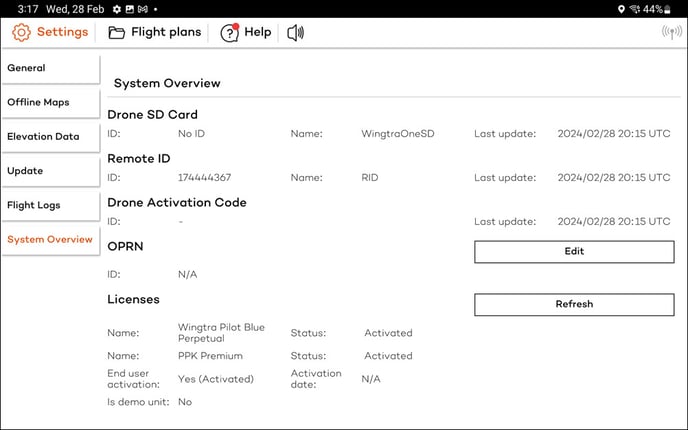Click Activated status of Wingtra Pilot Blue

(388, 333)
